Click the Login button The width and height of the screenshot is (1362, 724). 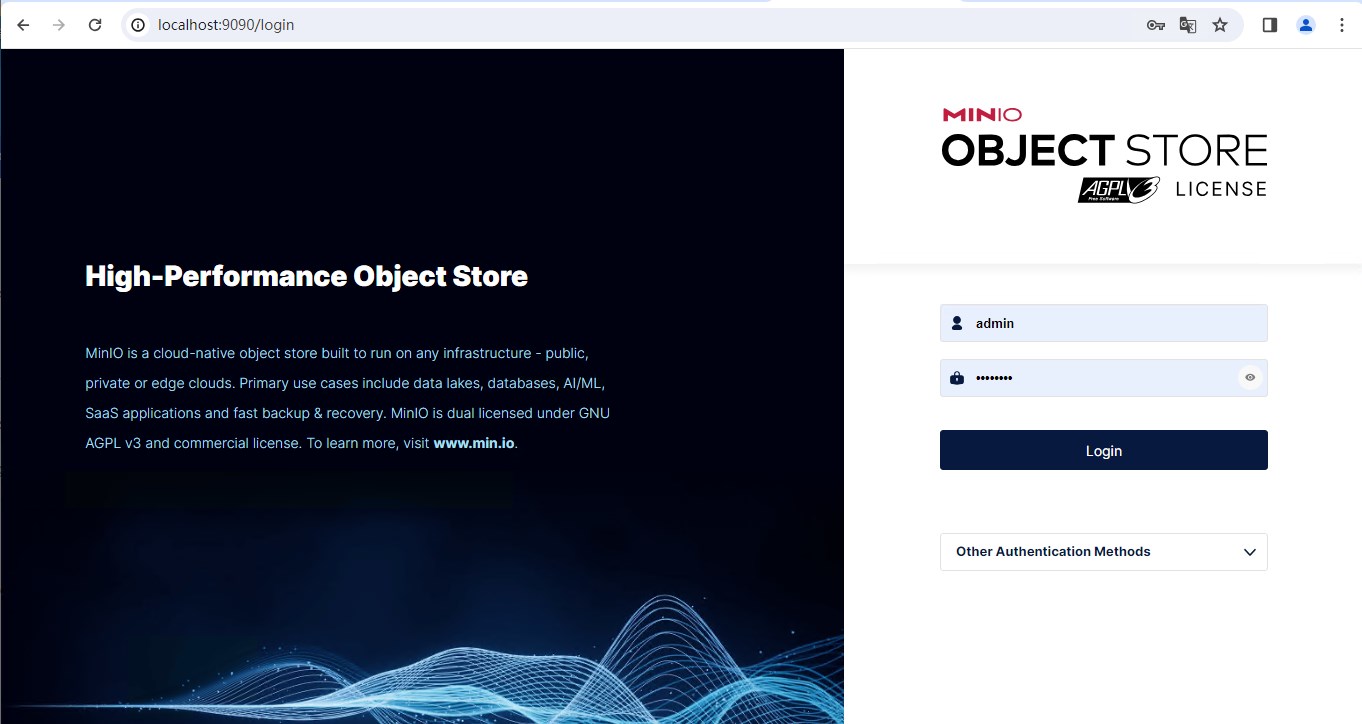point(1104,450)
